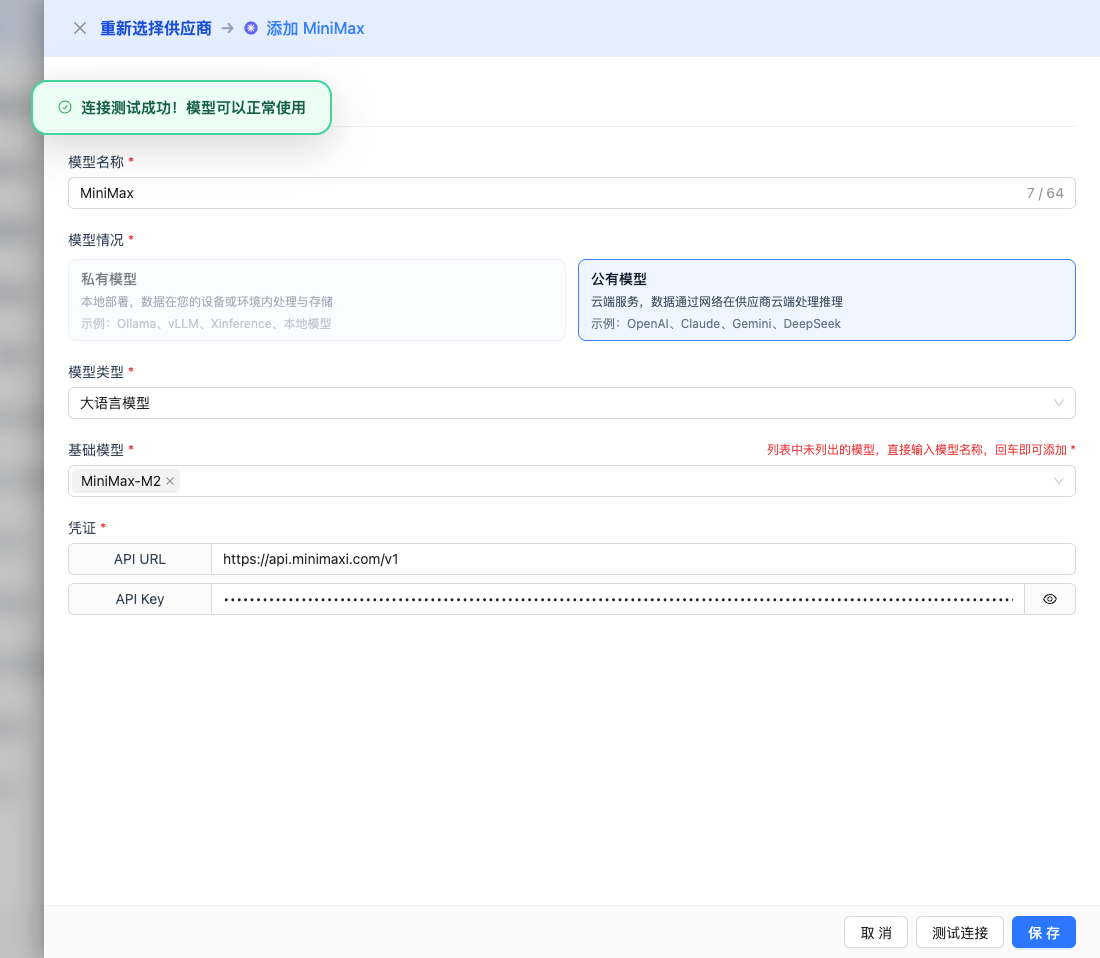
Task: Save the model with the 保存 button
Action: tap(1043, 932)
